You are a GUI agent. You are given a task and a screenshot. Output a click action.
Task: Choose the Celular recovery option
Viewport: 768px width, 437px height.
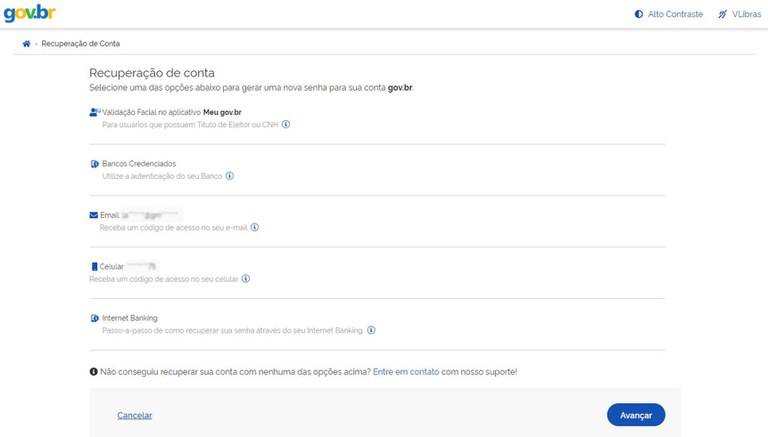[x=111, y=267]
